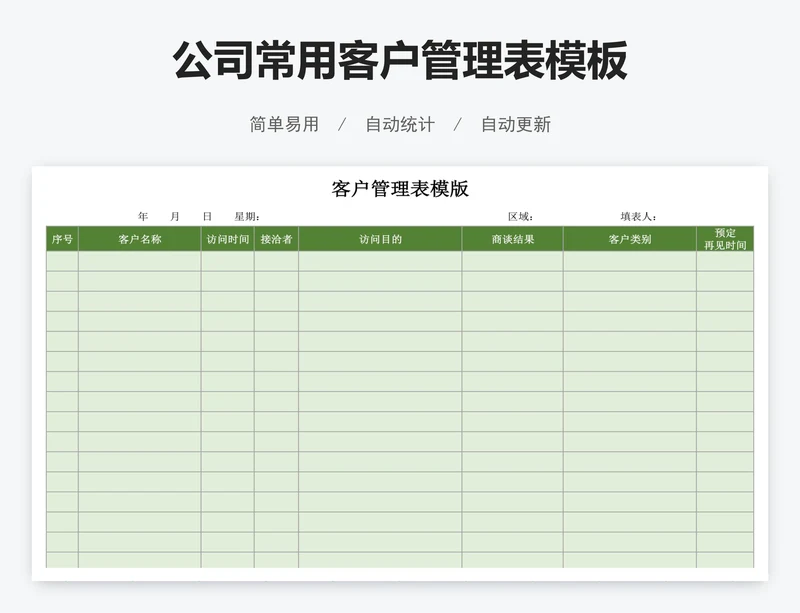Select the 访问时间 column header
Screen dimensions: 800x613
(x=228, y=239)
